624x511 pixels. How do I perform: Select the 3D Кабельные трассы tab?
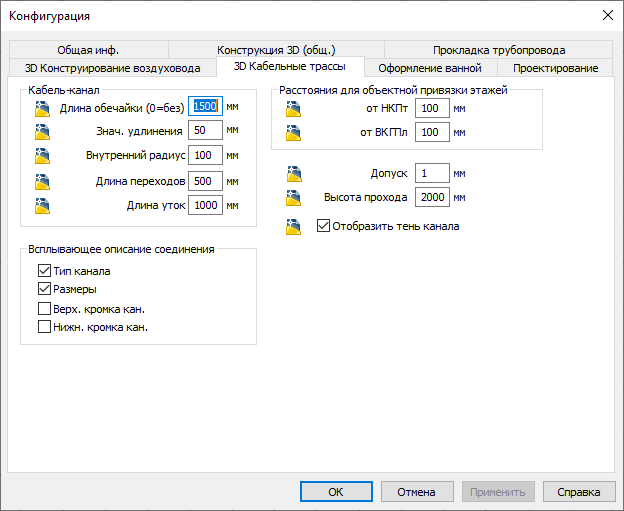pos(290,66)
